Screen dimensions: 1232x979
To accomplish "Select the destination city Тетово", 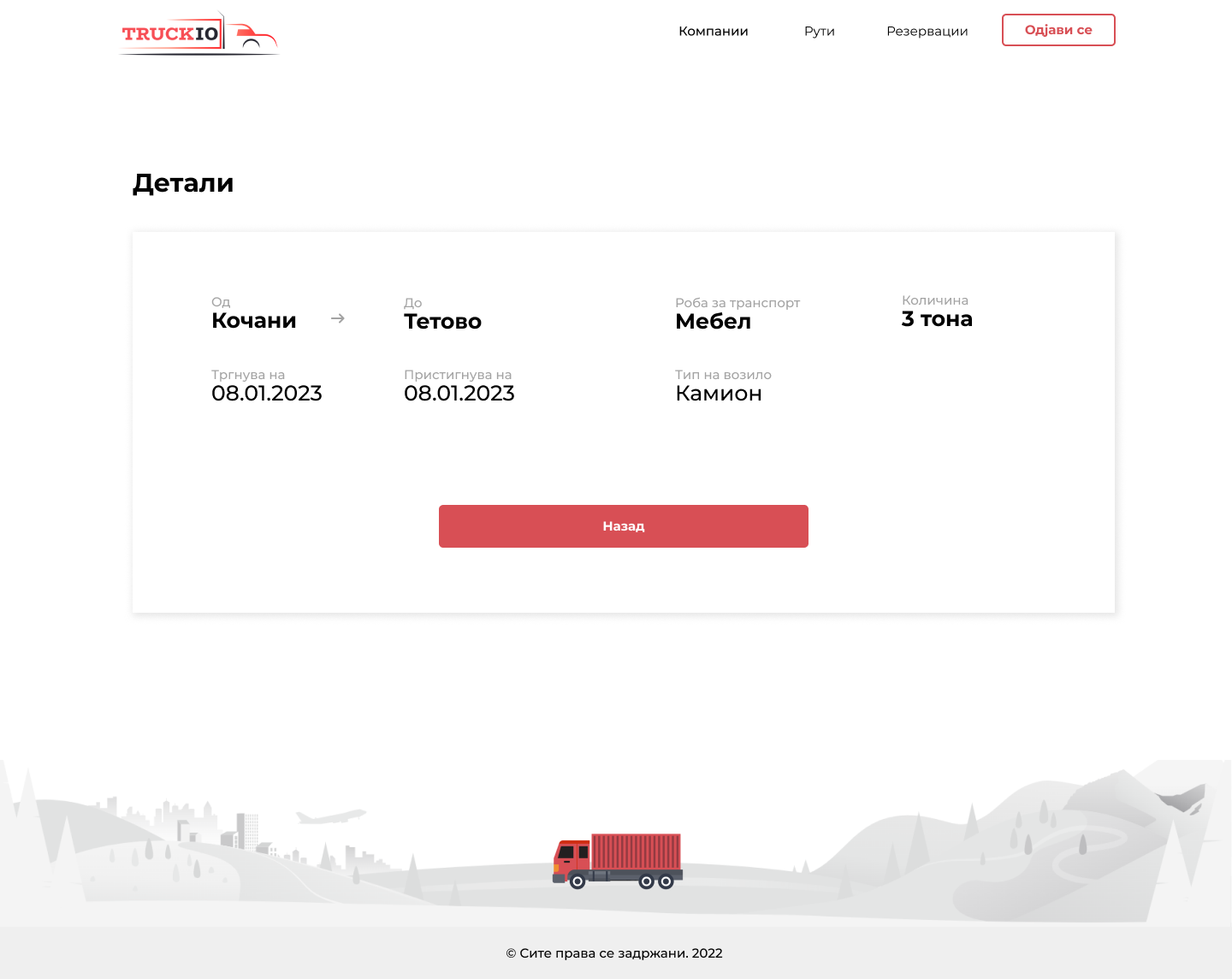I will (x=442, y=322).
